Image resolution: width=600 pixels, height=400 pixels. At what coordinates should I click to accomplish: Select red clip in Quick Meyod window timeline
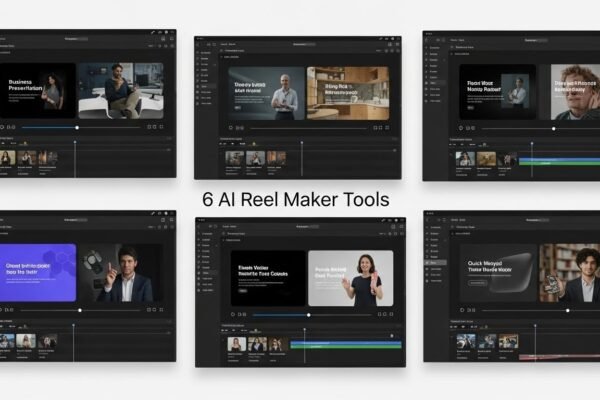click(x=559, y=357)
